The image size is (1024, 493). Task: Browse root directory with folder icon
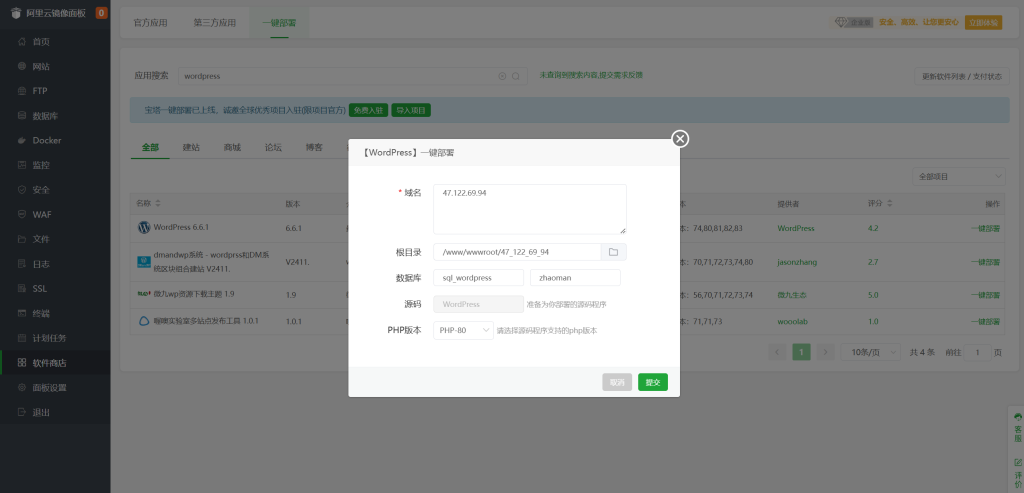point(613,252)
